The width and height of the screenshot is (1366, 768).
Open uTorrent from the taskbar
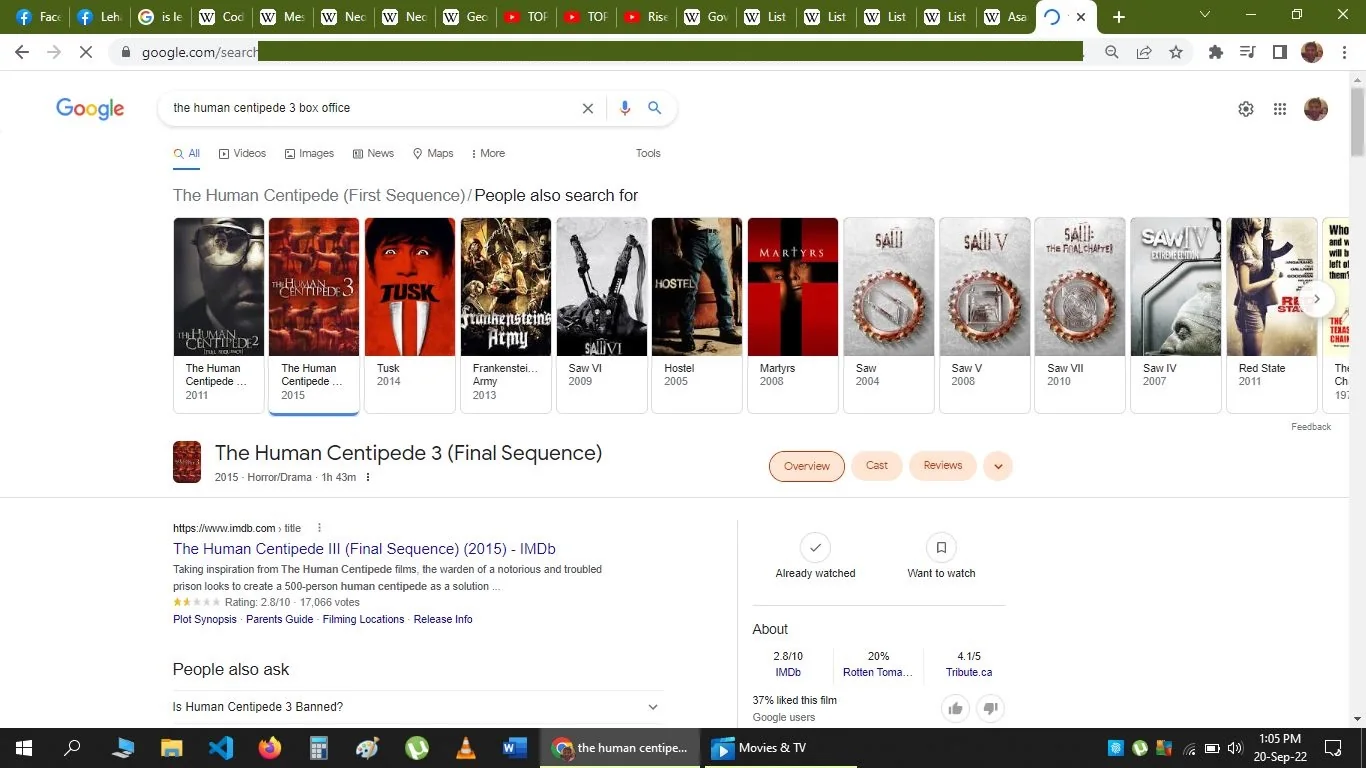click(417, 748)
